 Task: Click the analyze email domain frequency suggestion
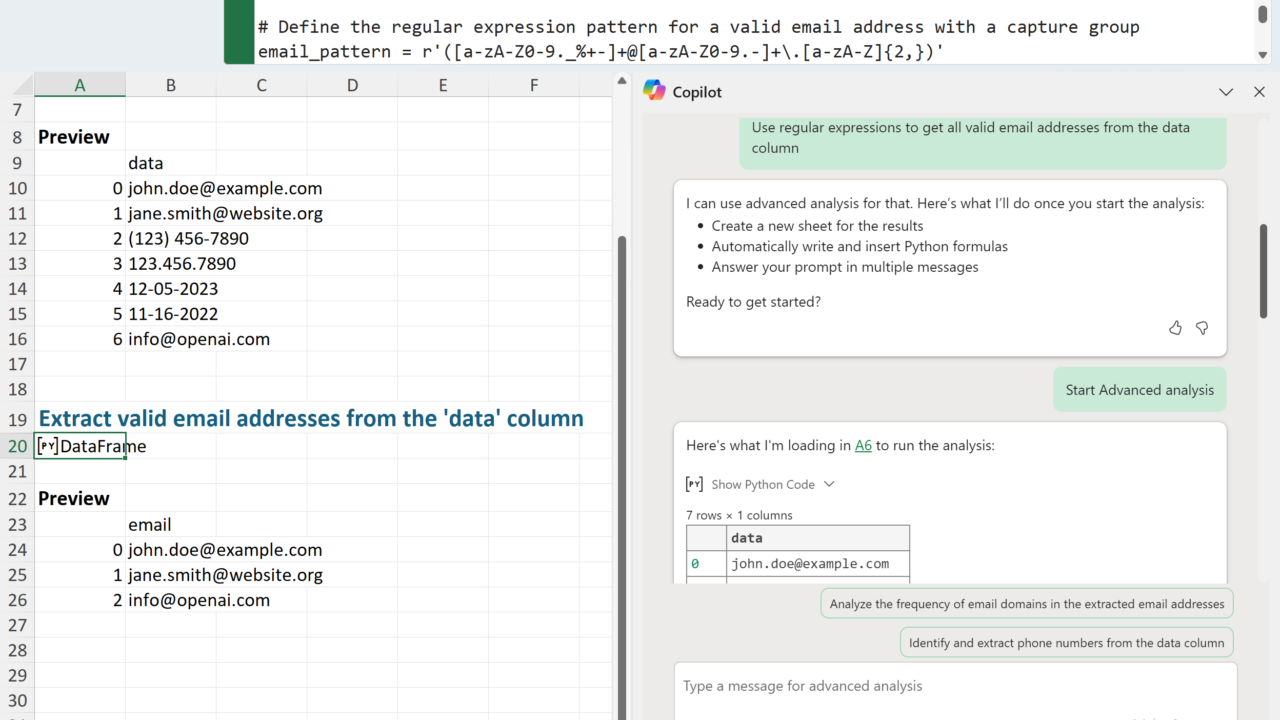tap(1027, 604)
